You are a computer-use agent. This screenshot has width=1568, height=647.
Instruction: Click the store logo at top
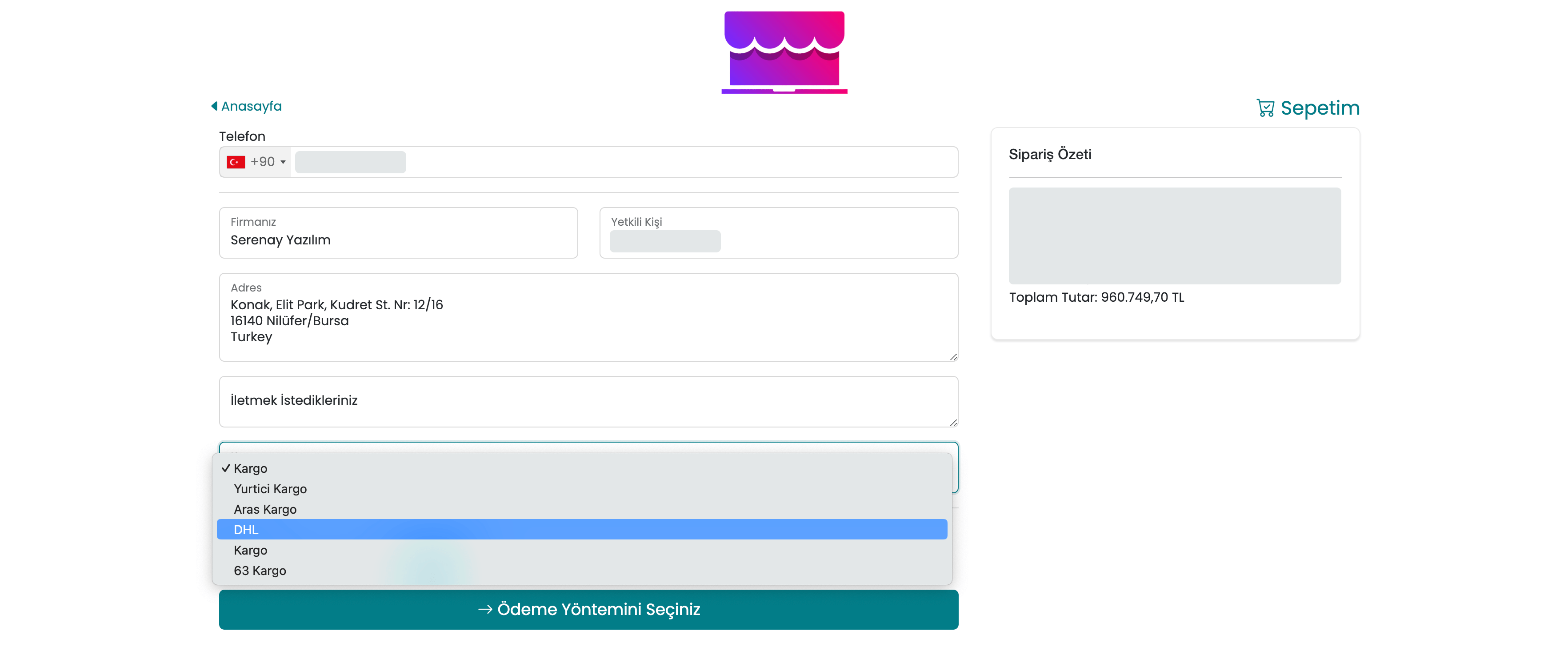pyautogui.click(x=784, y=52)
